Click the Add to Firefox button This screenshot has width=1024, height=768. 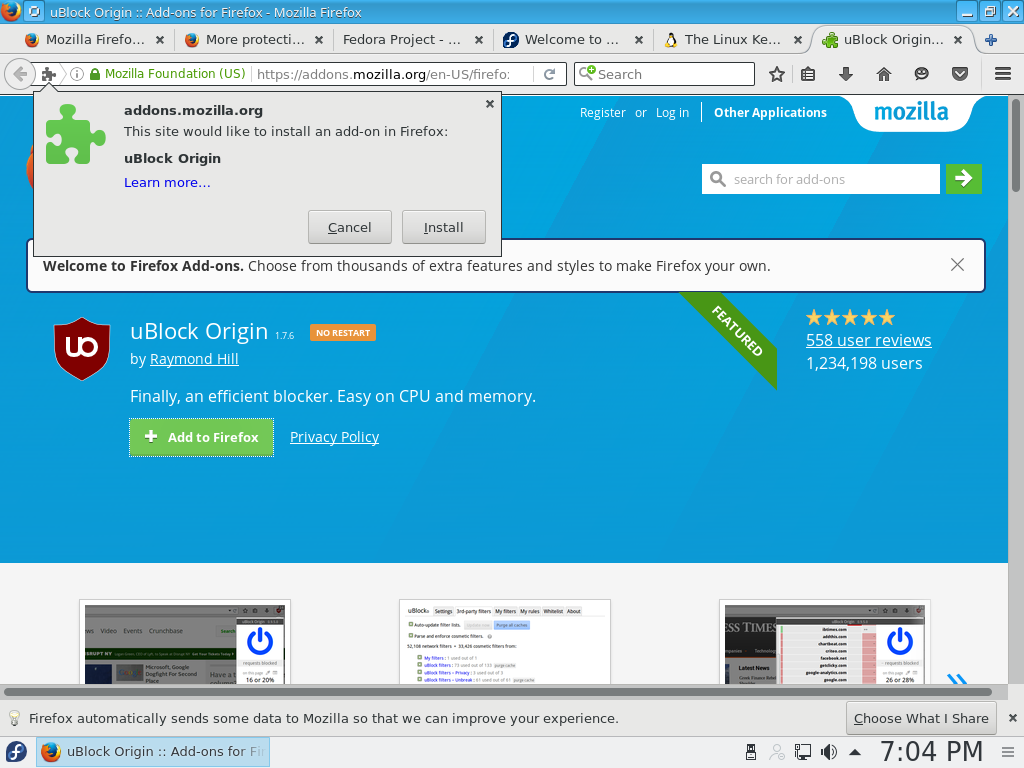click(x=201, y=438)
